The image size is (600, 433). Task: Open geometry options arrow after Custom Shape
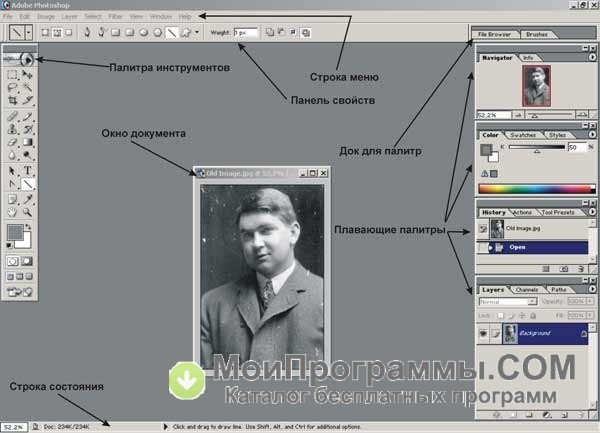tap(197, 32)
